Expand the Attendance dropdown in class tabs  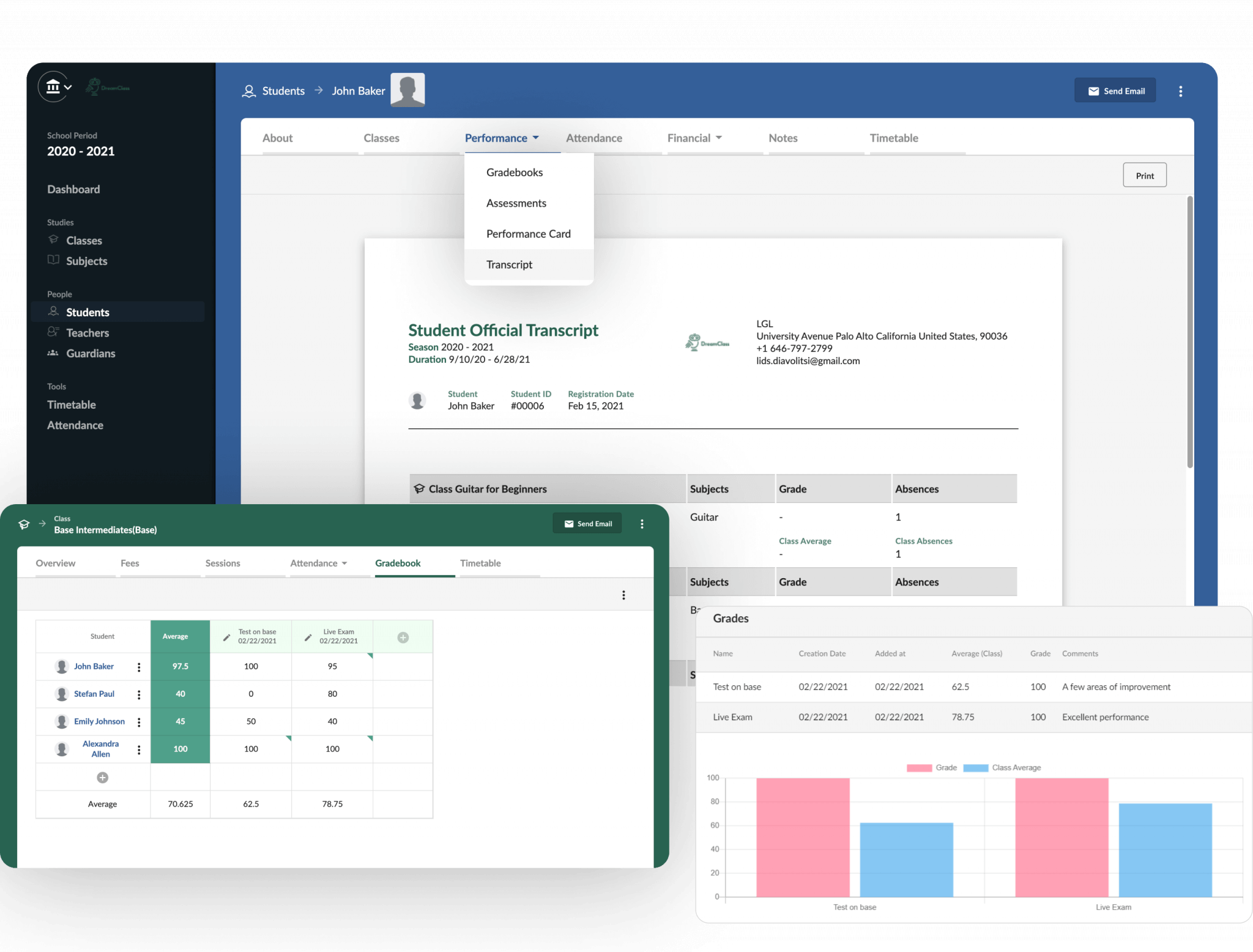pyautogui.click(x=318, y=563)
